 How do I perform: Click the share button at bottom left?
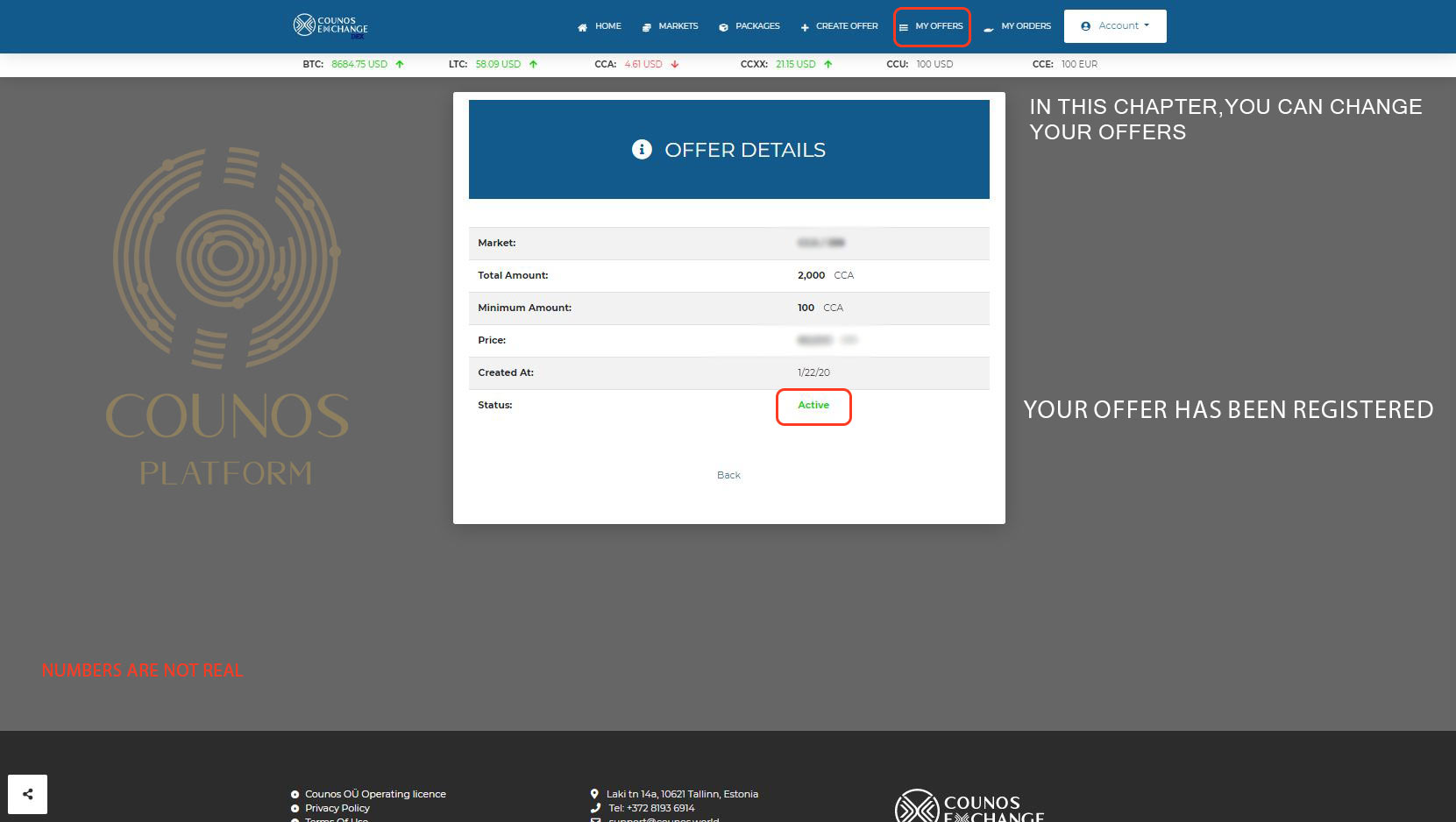(x=27, y=794)
